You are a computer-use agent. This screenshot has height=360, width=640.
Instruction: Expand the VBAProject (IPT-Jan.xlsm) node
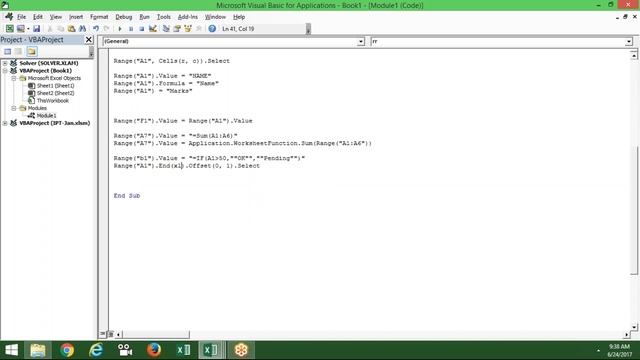(5, 123)
